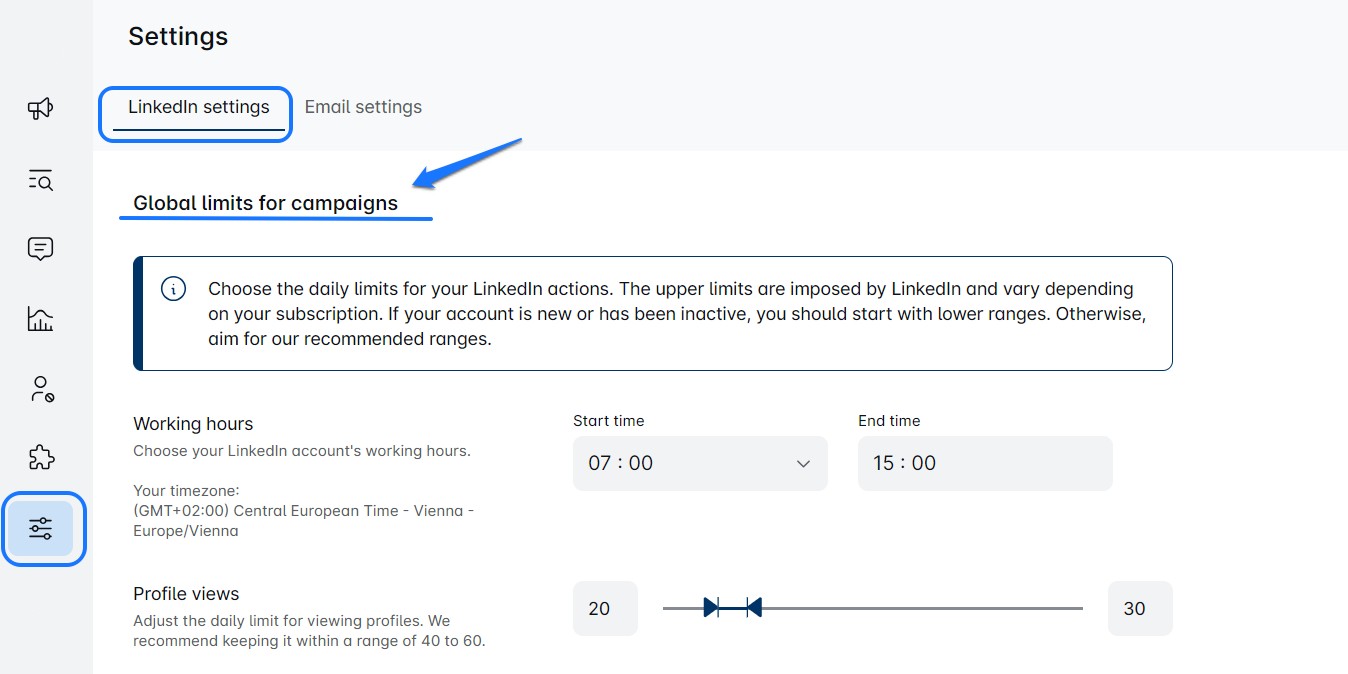Switch to the Email settings tab
Viewport: 1348px width, 674px height.
coord(363,107)
